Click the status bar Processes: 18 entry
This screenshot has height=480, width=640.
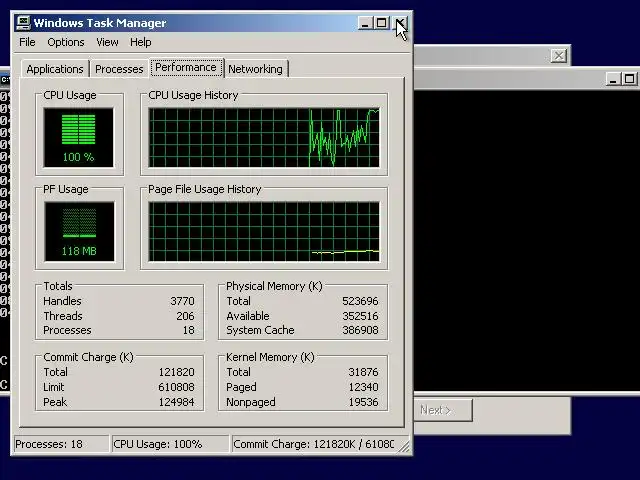61,444
